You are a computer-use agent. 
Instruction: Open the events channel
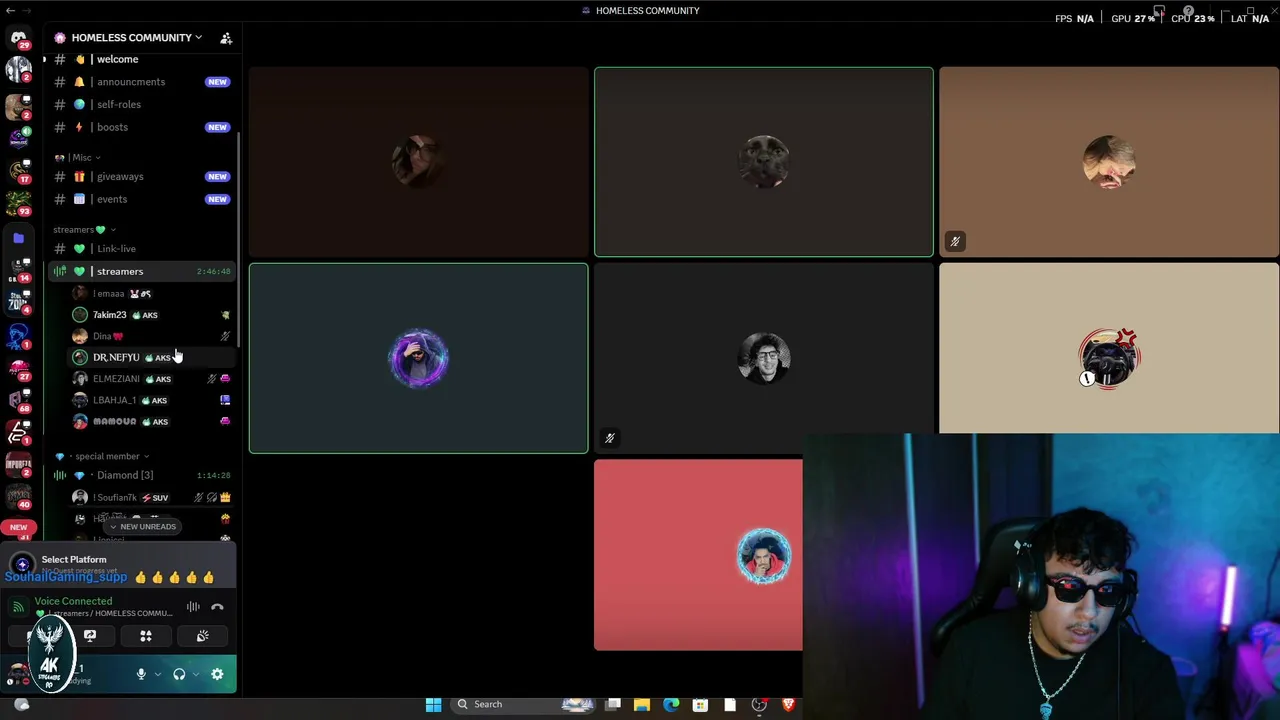point(141,199)
